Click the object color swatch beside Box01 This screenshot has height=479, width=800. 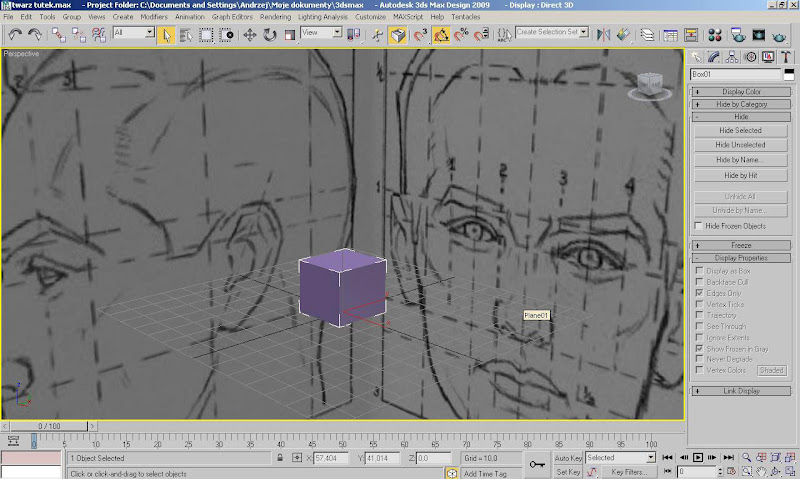[789, 74]
